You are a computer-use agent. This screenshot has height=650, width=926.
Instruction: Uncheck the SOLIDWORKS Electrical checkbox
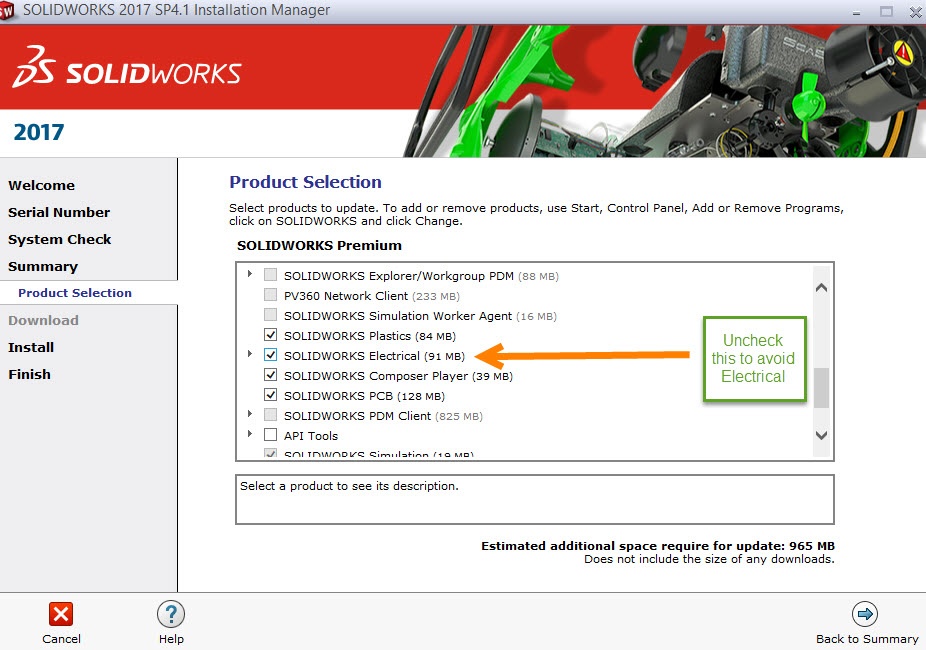click(270, 355)
